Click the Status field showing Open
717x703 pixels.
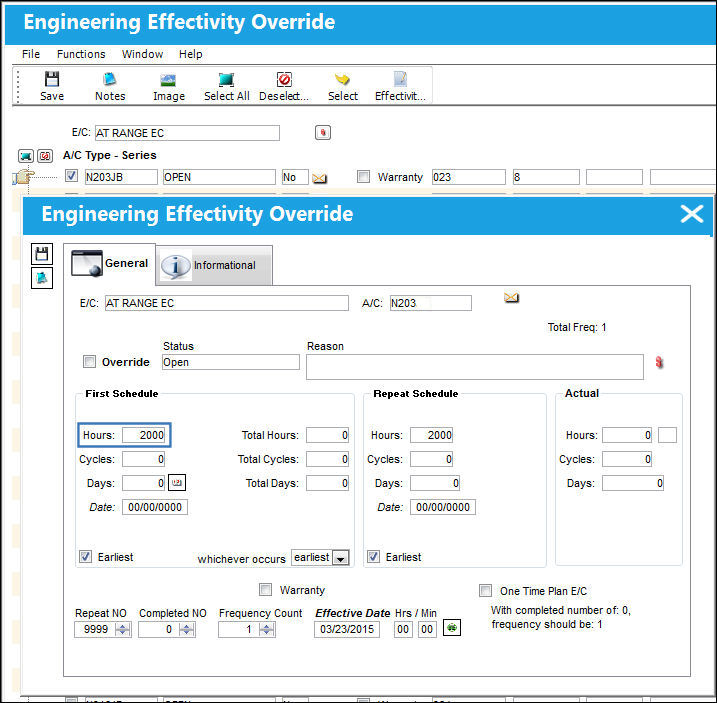click(x=231, y=362)
